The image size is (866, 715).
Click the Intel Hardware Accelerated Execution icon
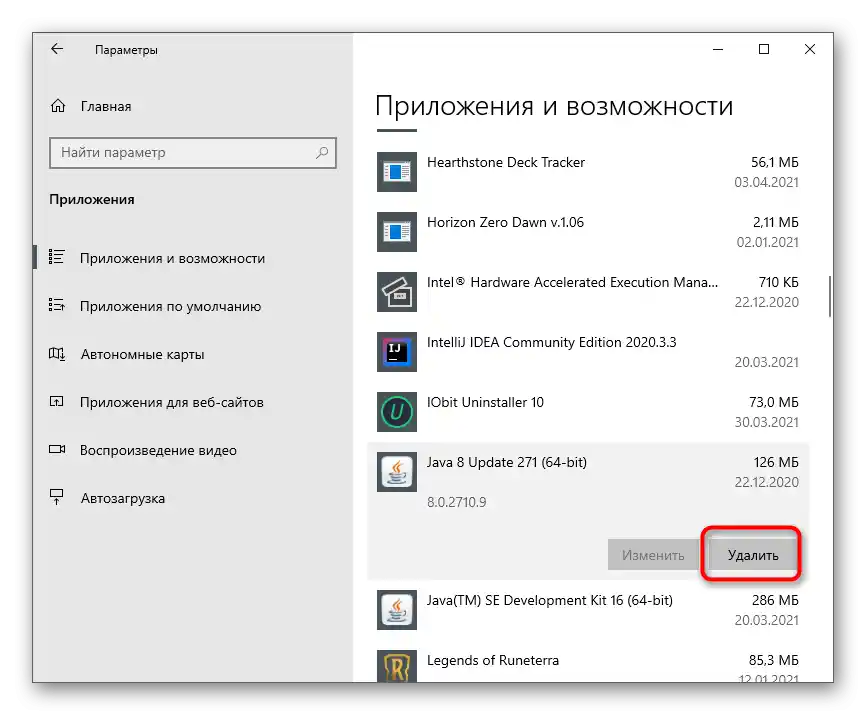click(397, 292)
